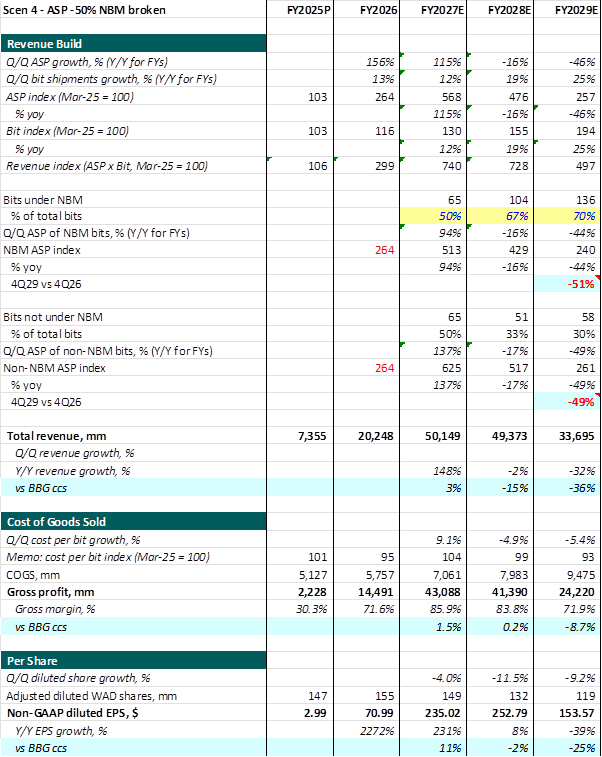602x757 pixels.
Task: Select the 2272% Y/Y EPS growth cell
Action: pos(377,731)
